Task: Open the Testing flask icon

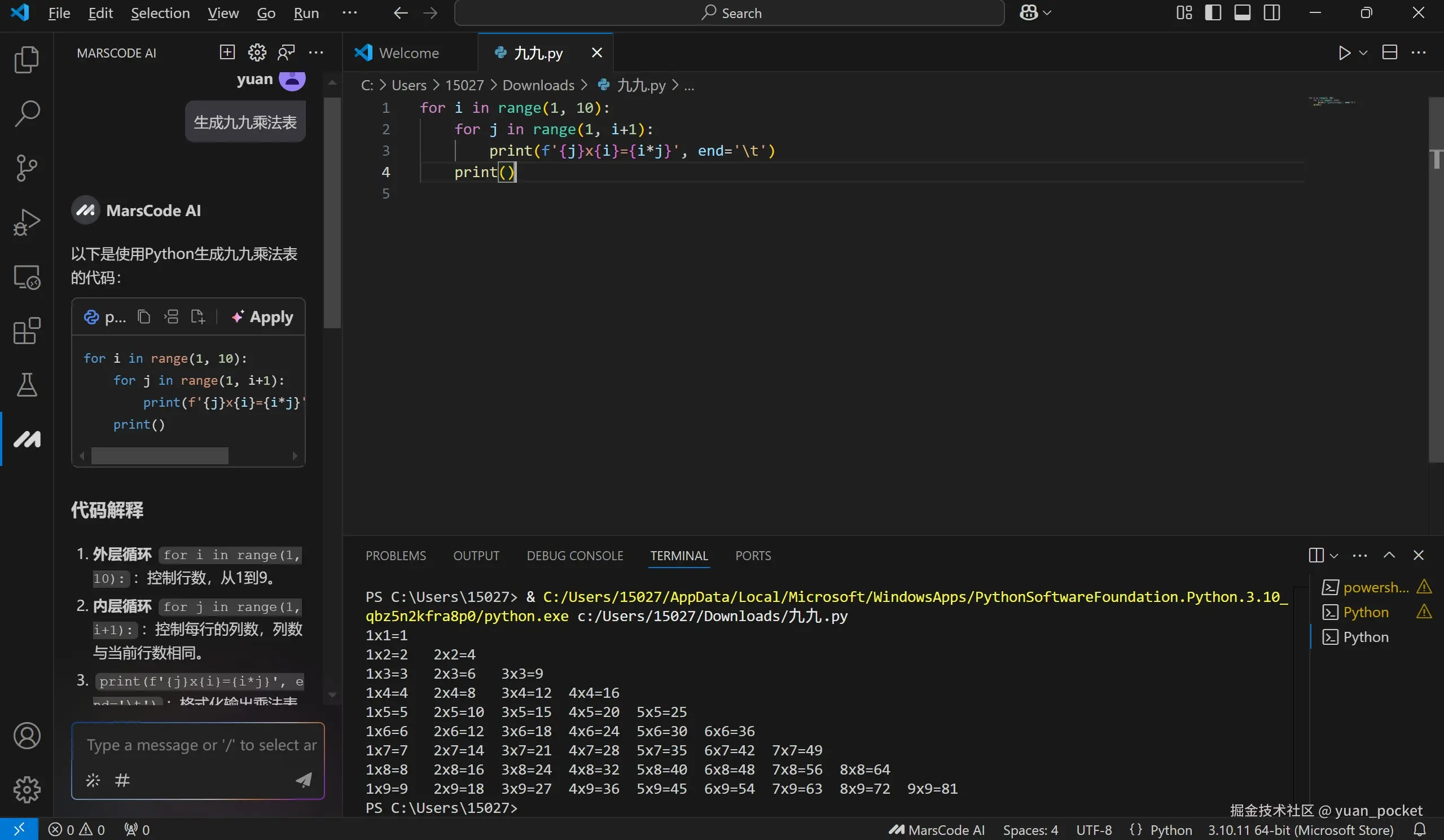Action: (27, 385)
